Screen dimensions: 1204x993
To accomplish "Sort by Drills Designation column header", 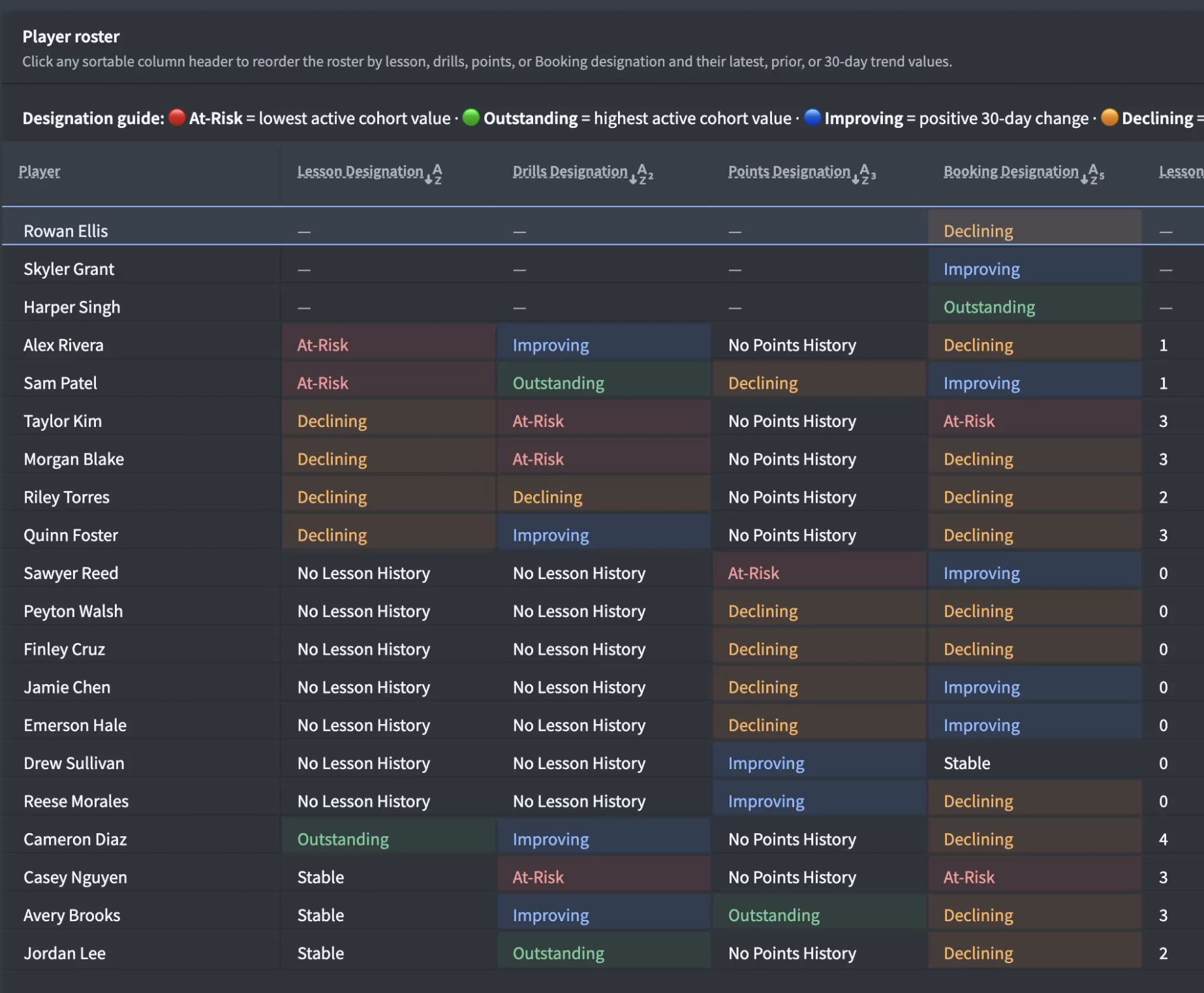I will click(x=570, y=172).
